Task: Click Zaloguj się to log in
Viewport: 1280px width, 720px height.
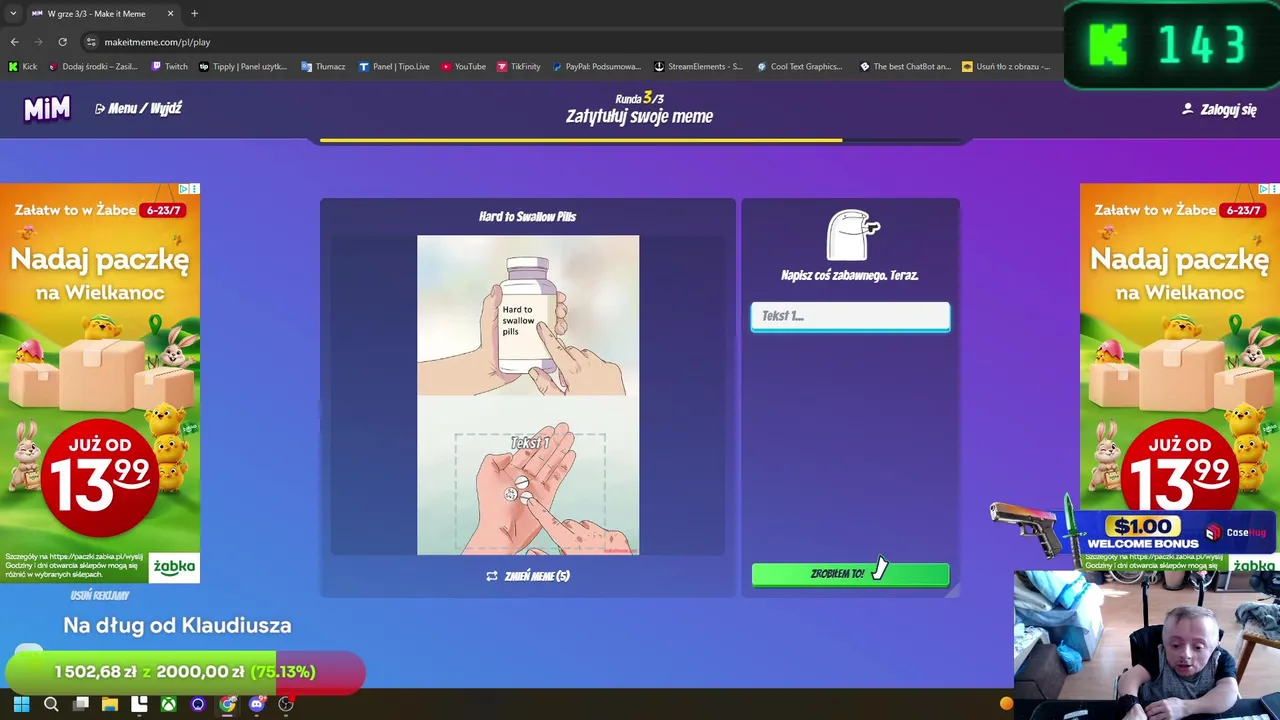Action: coord(1219,109)
